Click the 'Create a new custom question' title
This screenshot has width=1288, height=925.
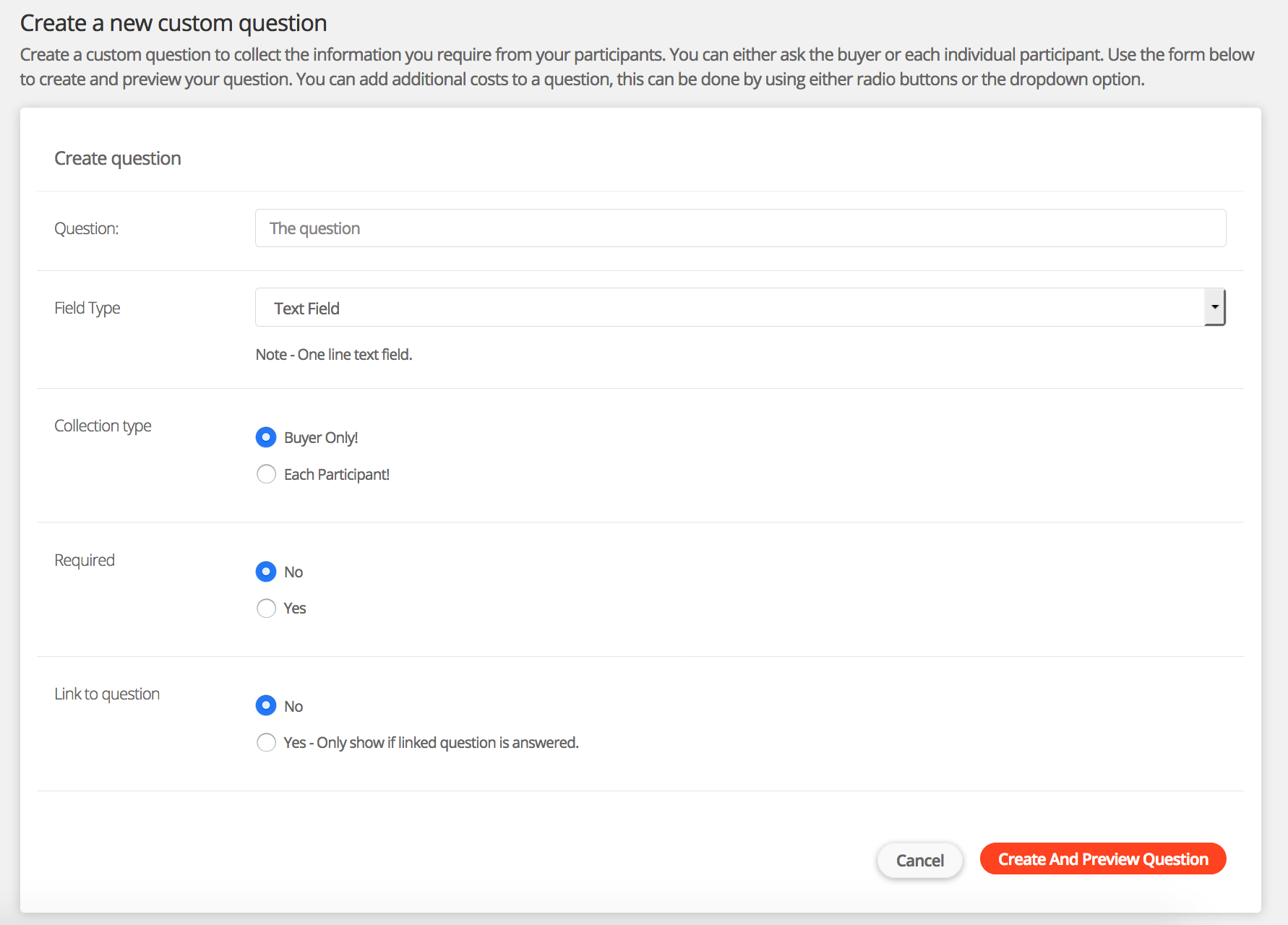[173, 23]
